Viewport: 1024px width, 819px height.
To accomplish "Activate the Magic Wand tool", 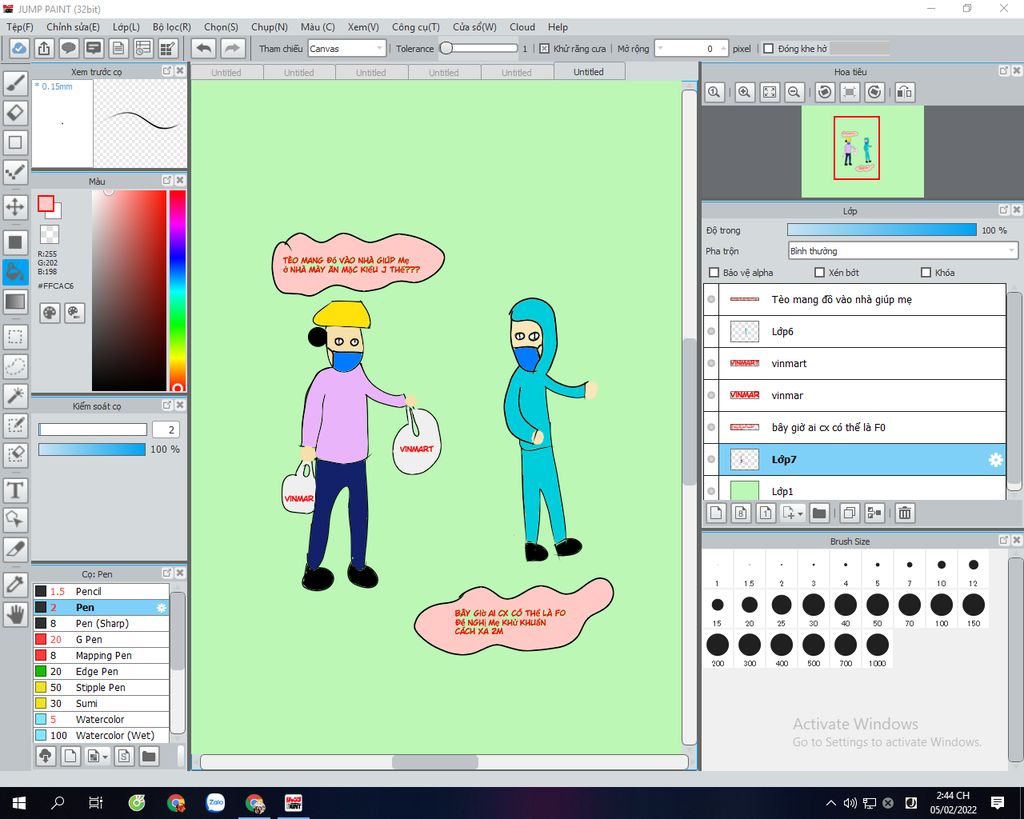I will click(15, 396).
